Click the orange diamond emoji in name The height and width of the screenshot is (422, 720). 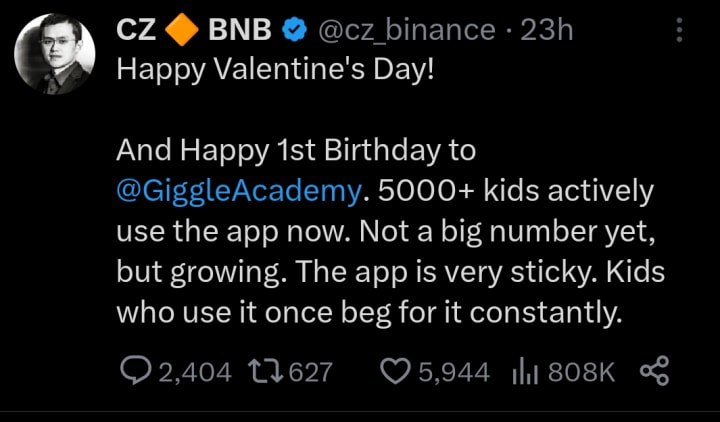pos(181,31)
